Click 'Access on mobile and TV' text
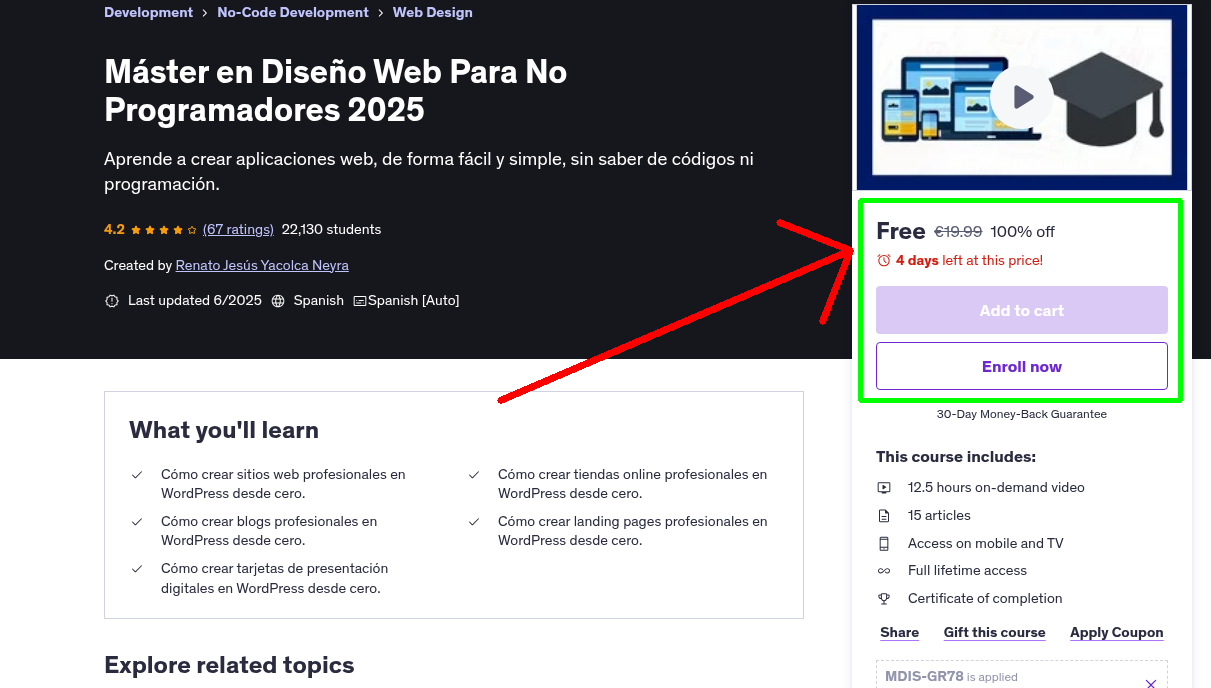1211x688 pixels. 986,543
